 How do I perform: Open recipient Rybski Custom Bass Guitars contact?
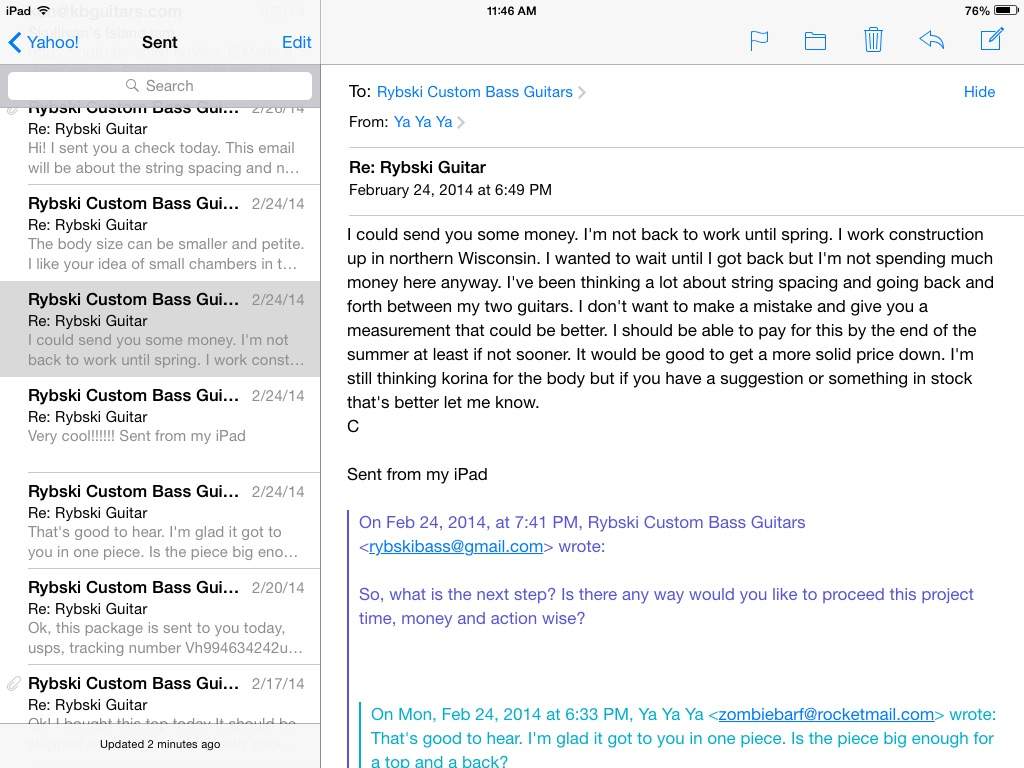(x=474, y=92)
